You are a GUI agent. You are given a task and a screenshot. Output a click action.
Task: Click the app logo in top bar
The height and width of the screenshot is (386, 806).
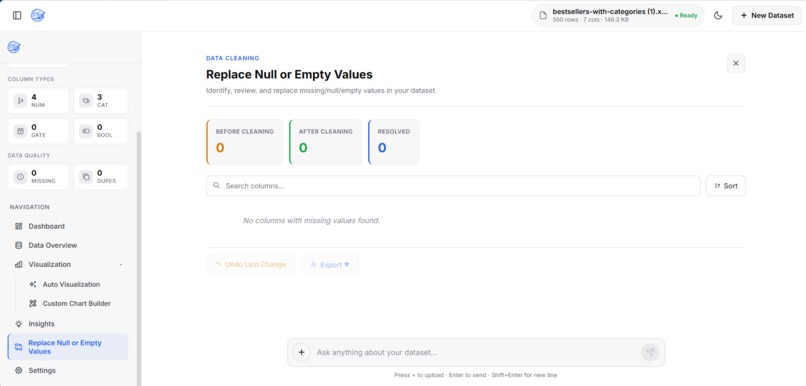(x=38, y=15)
